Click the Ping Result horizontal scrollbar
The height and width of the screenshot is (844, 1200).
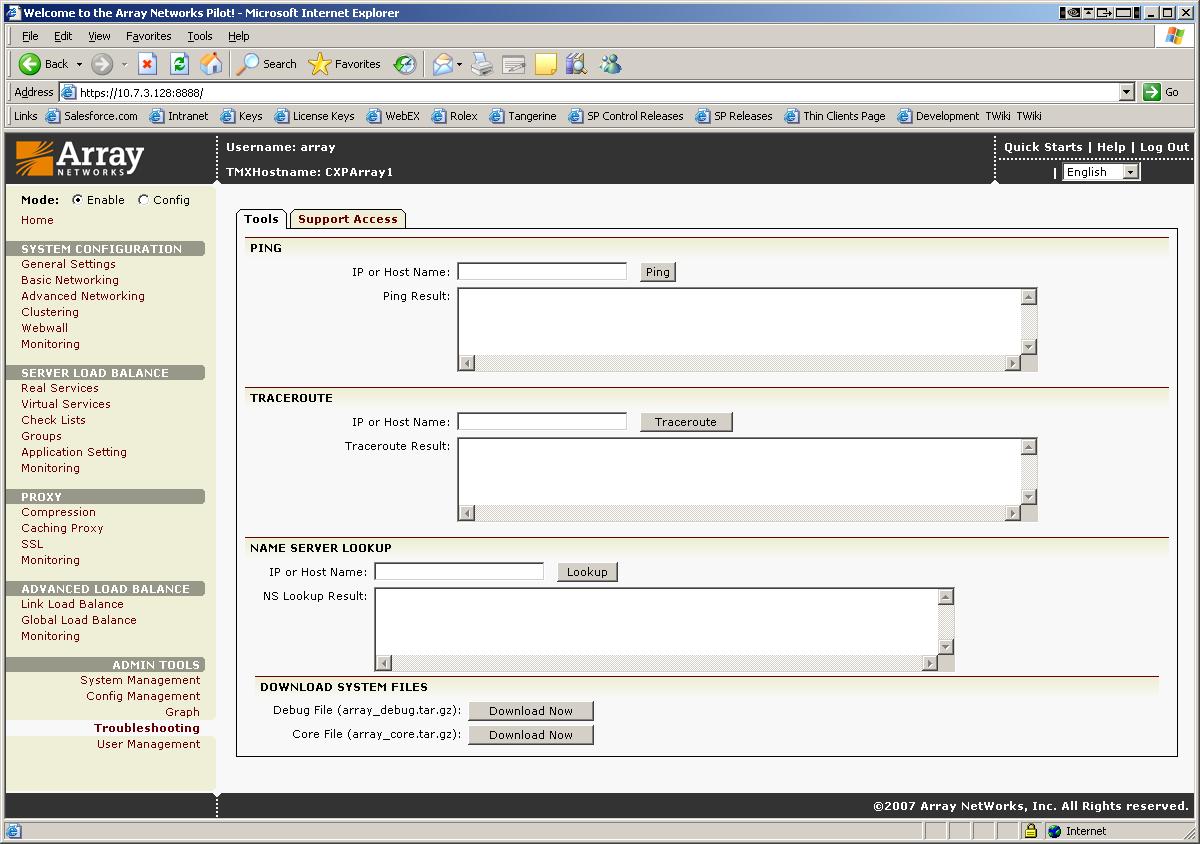click(x=739, y=363)
